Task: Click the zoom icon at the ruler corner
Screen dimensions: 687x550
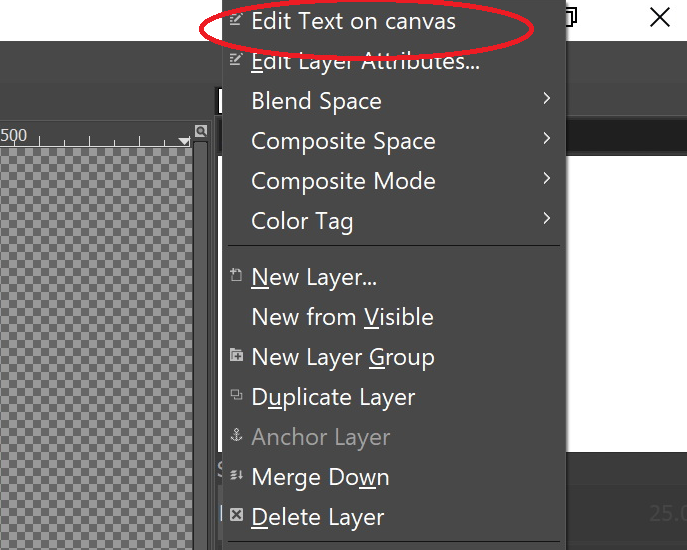Action: point(201,131)
